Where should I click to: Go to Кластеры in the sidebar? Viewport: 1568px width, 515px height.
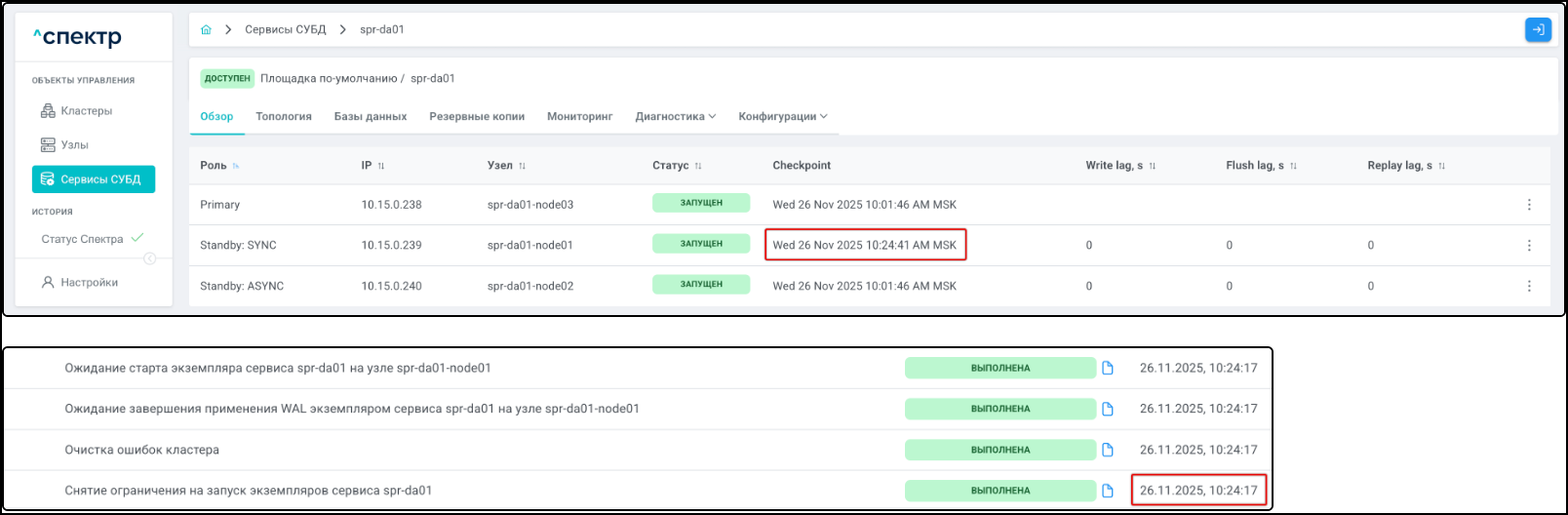[86, 111]
